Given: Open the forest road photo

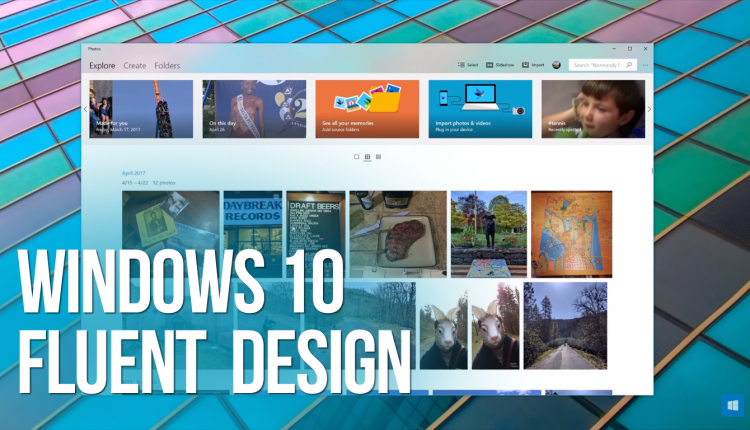Looking at the screenshot, I should pyautogui.click(x=565, y=326).
